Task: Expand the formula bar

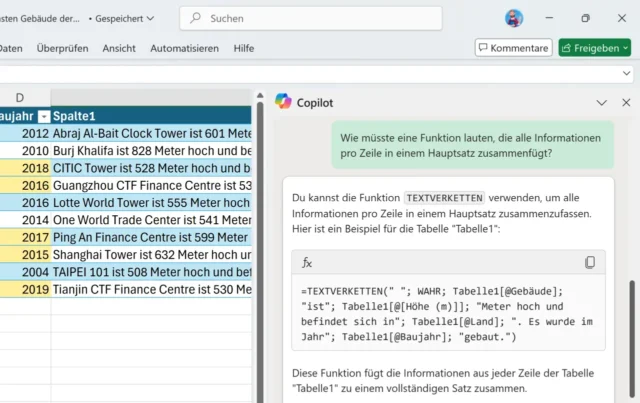Action: pos(627,75)
